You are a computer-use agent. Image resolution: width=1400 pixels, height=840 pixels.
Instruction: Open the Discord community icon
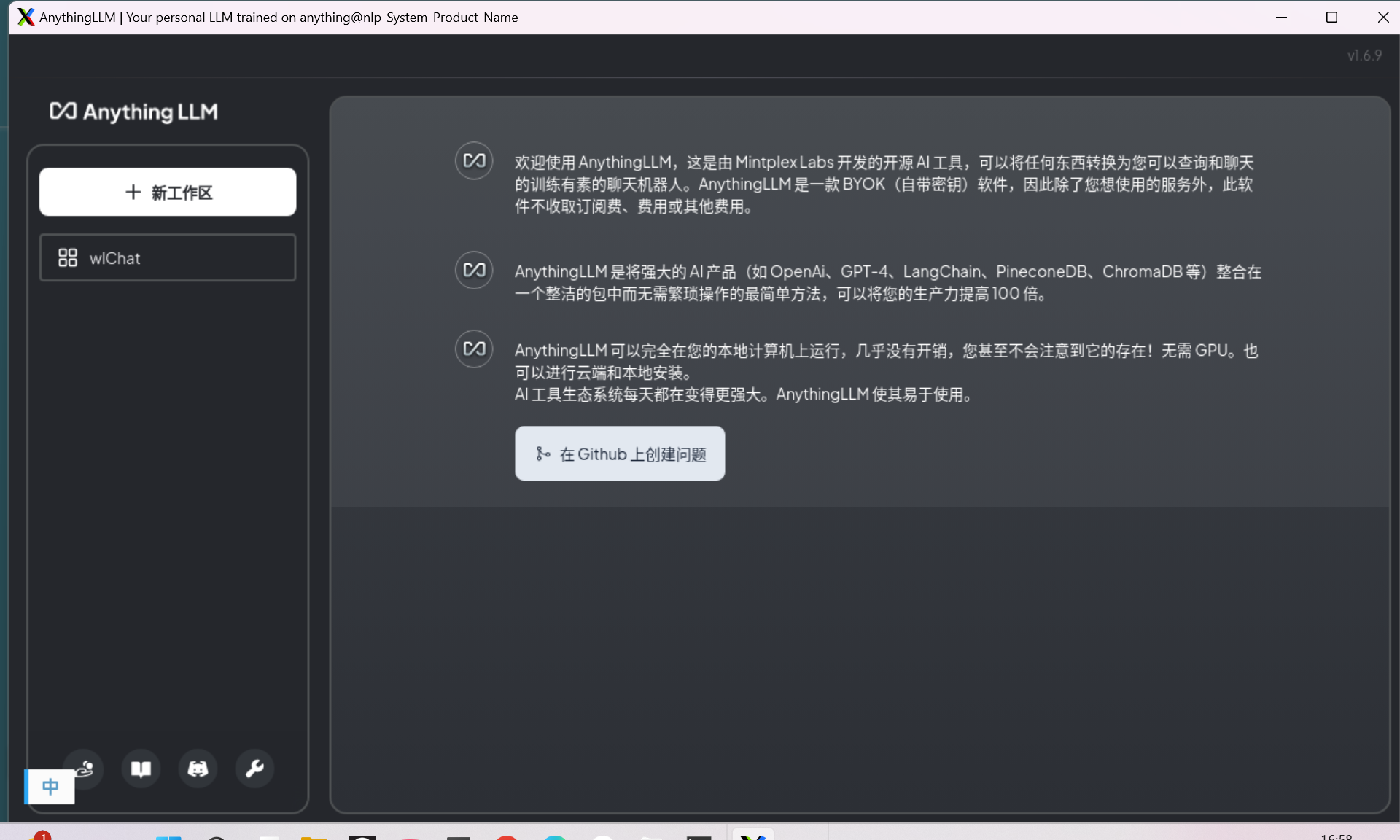pos(198,769)
